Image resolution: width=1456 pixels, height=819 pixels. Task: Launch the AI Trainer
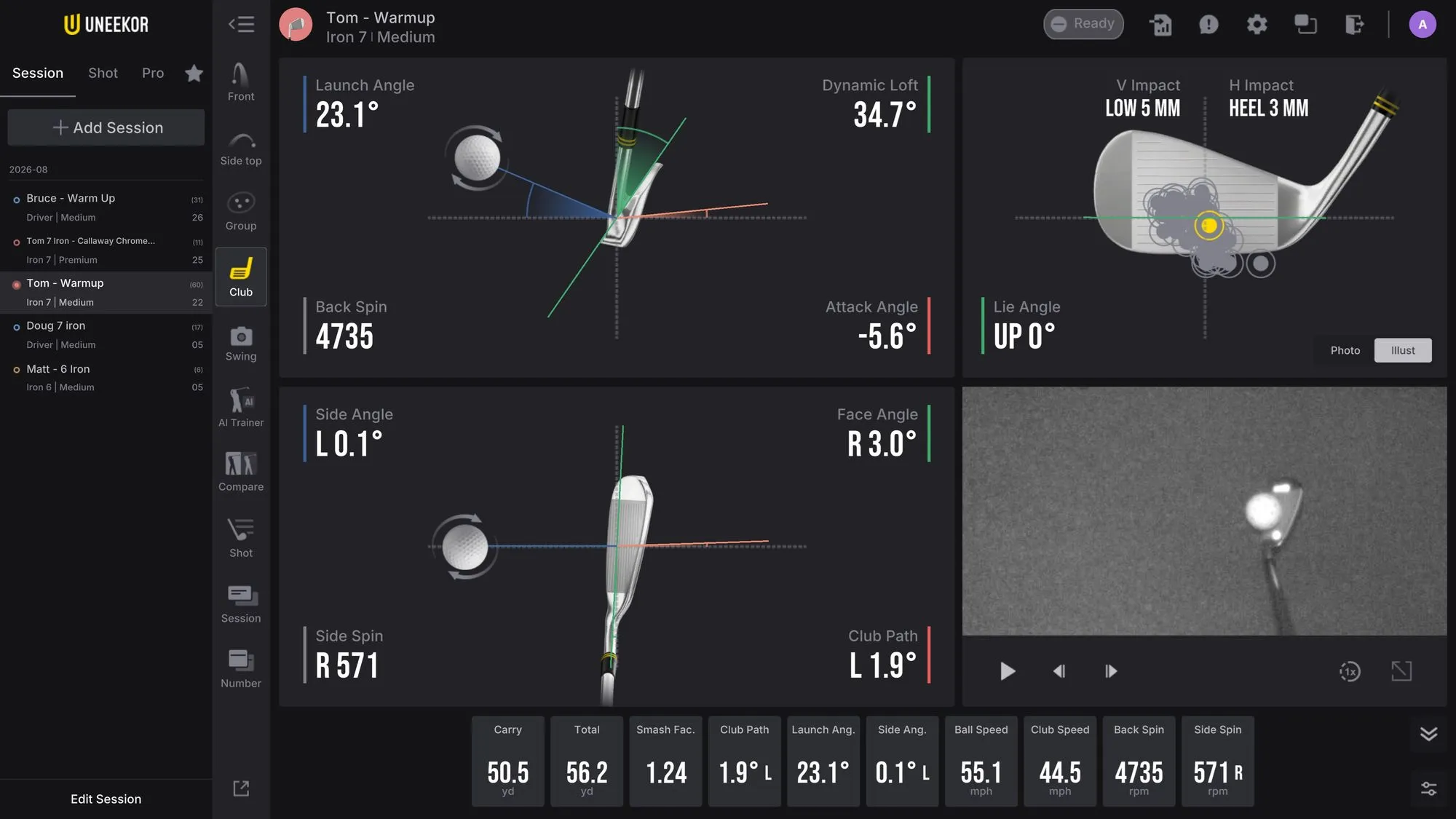point(241,408)
